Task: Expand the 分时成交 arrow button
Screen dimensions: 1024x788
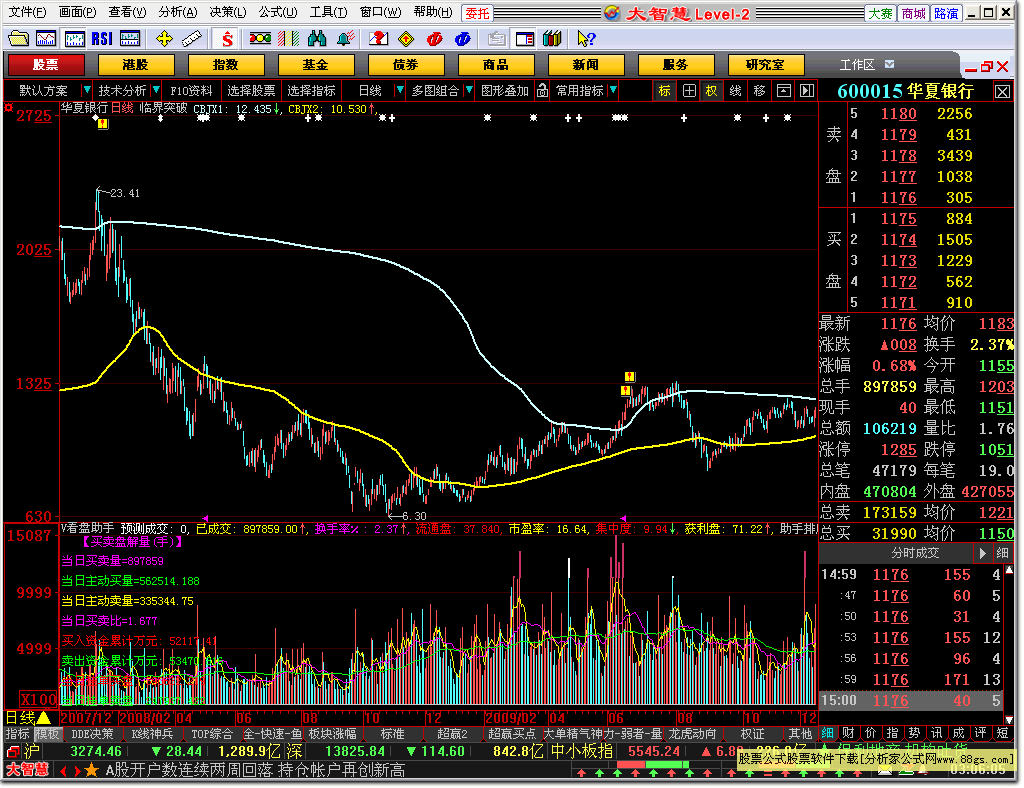Action: coord(982,554)
